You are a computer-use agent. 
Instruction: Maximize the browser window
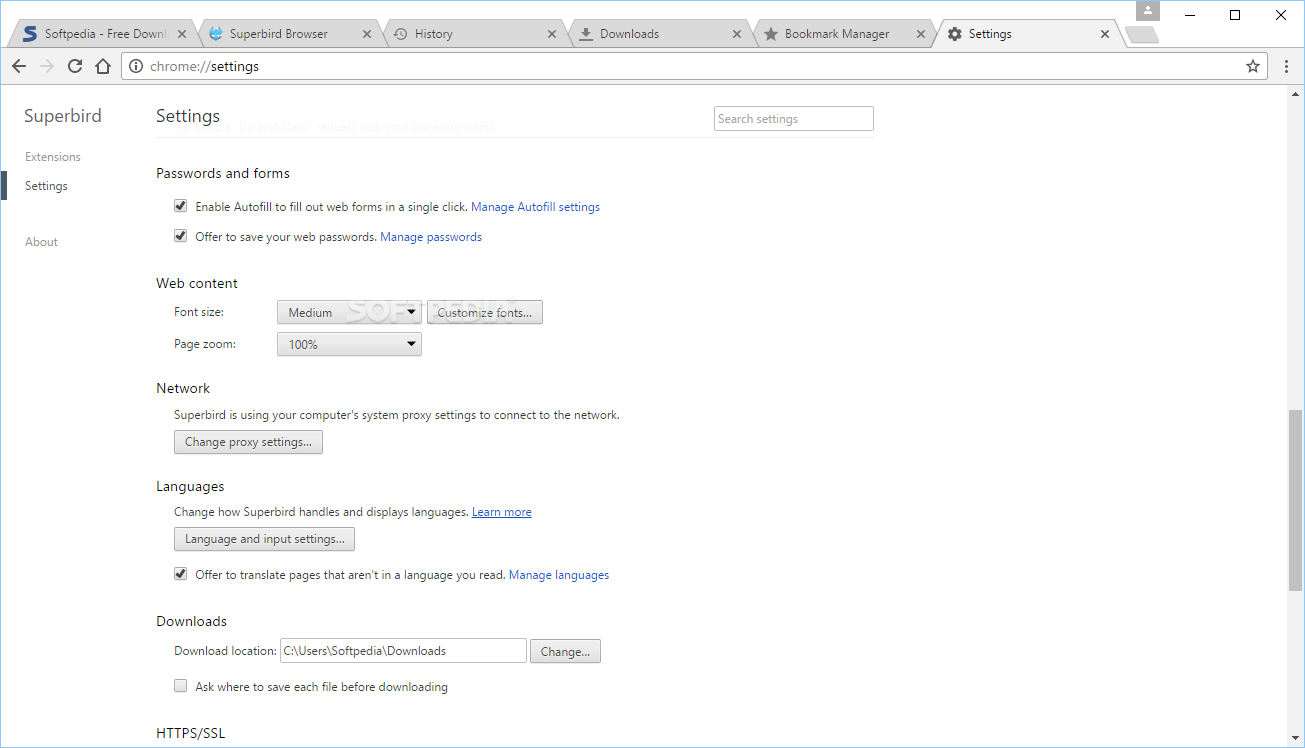click(x=1235, y=15)
